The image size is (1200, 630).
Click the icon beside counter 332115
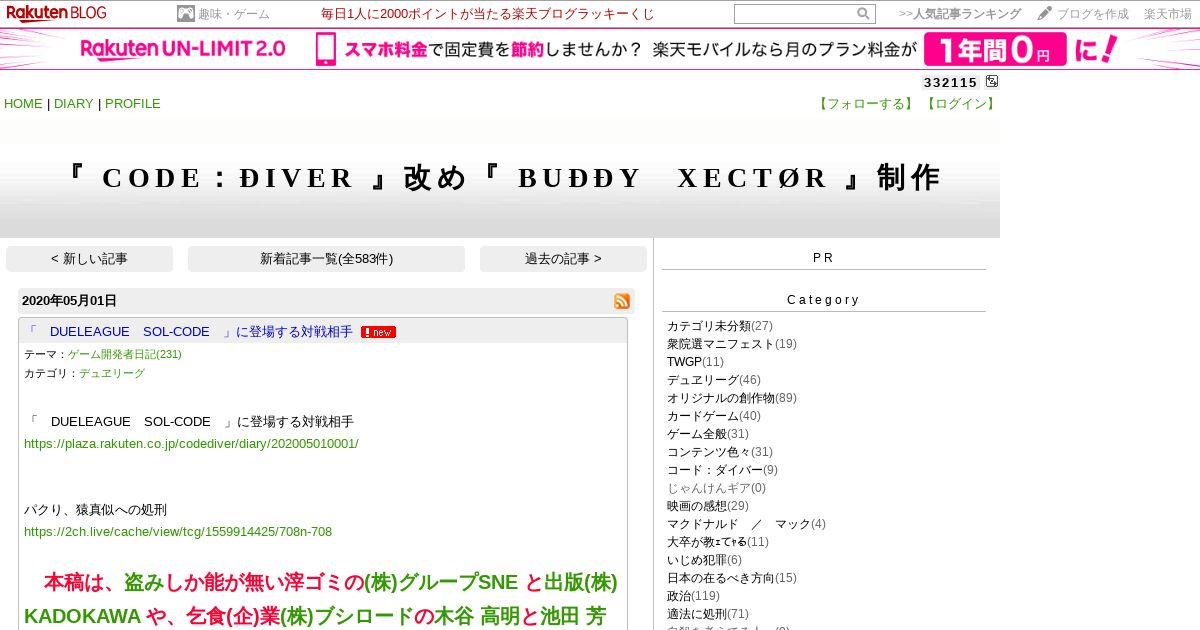pos(991,82)
